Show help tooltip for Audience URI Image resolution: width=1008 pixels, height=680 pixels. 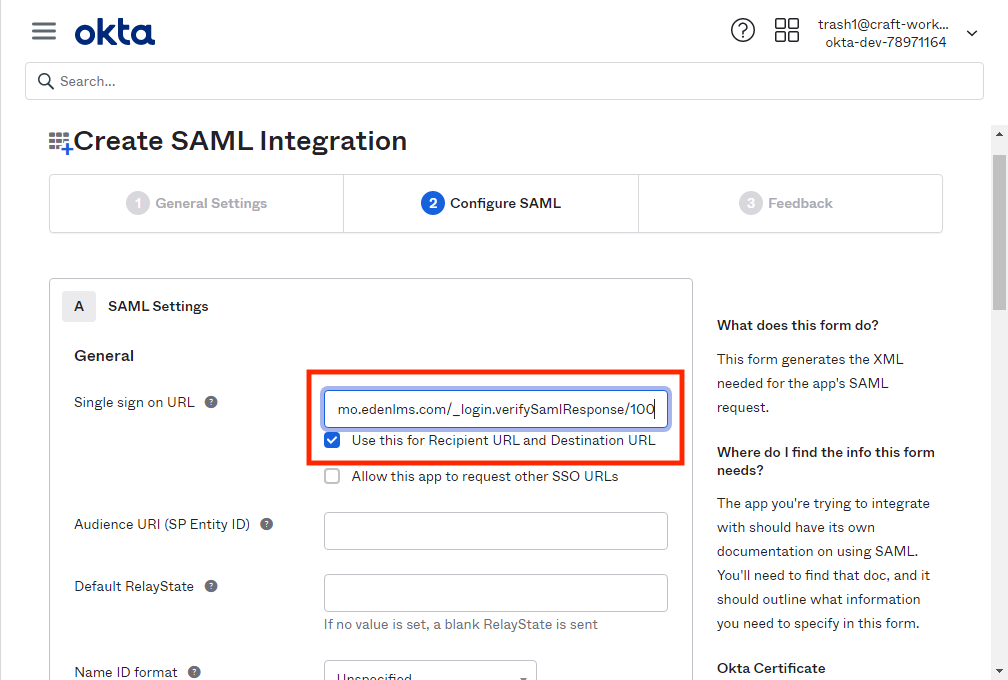266,524
